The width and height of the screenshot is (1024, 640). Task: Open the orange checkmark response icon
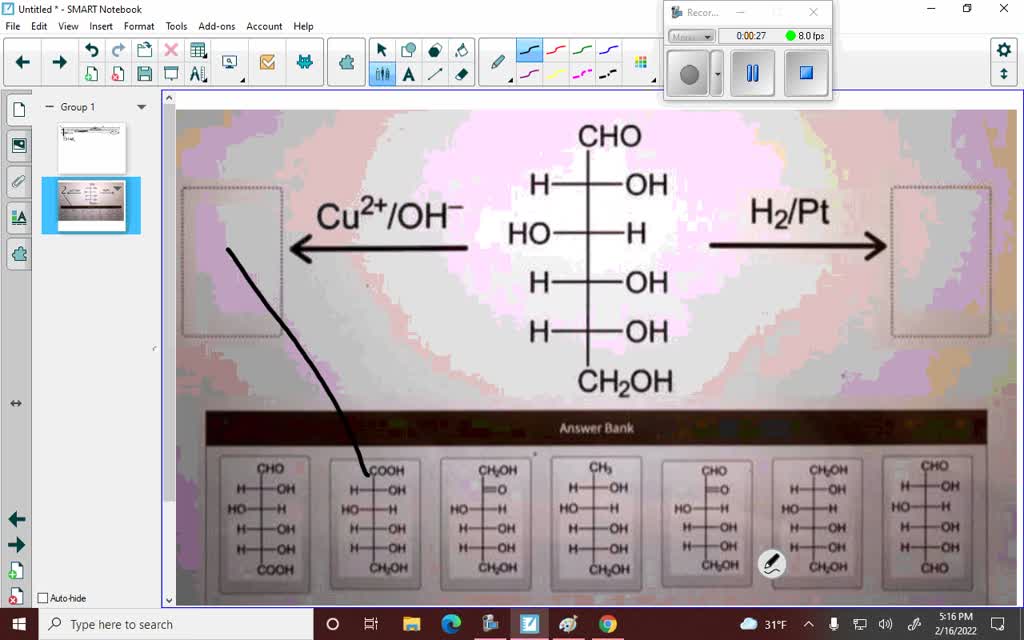[267, 62]
